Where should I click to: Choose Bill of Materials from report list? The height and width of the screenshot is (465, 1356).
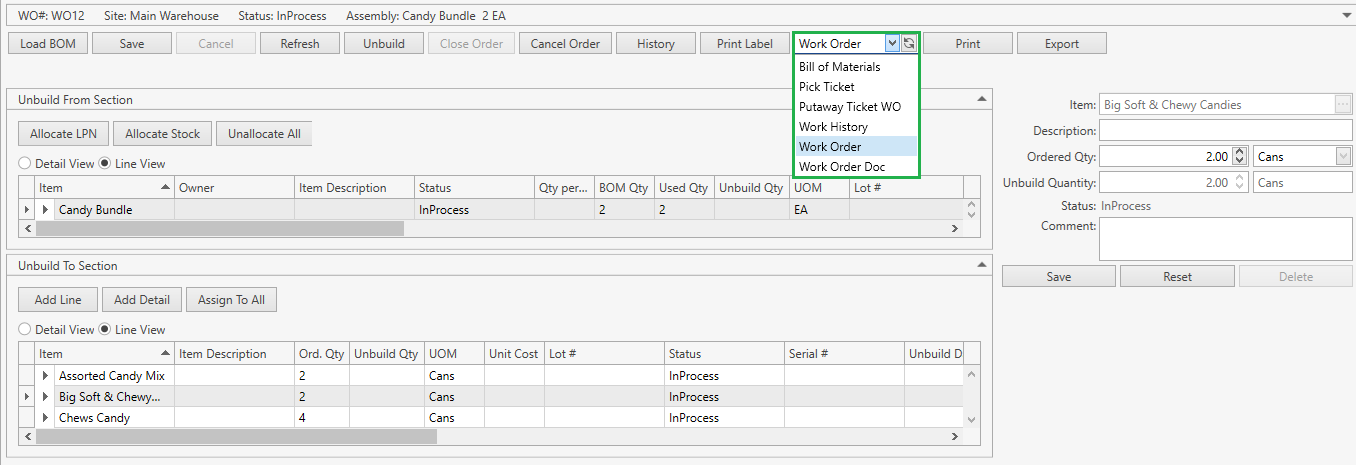click(x=839, y=67)
